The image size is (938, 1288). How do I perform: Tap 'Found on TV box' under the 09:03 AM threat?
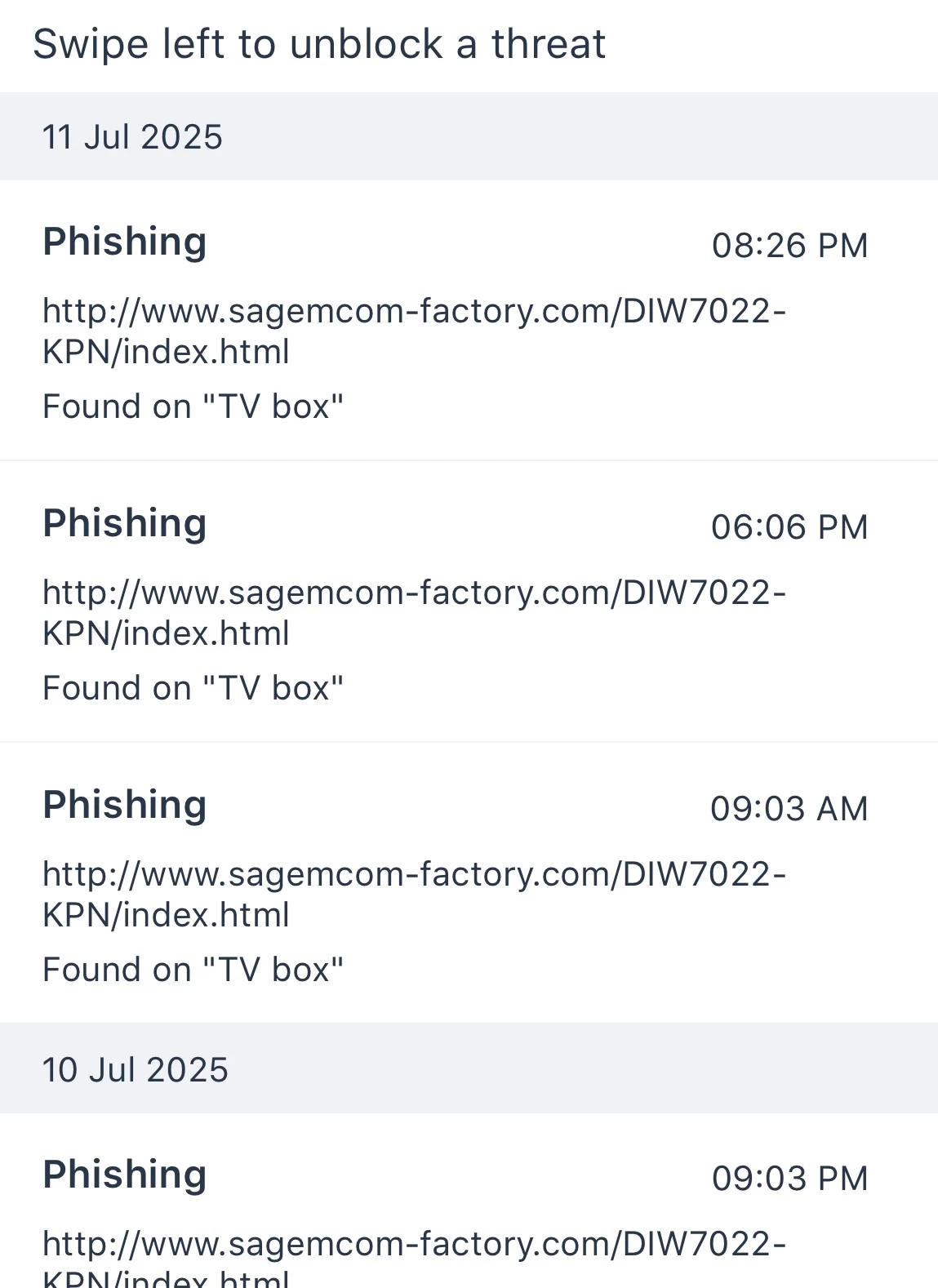pos(193,970)
